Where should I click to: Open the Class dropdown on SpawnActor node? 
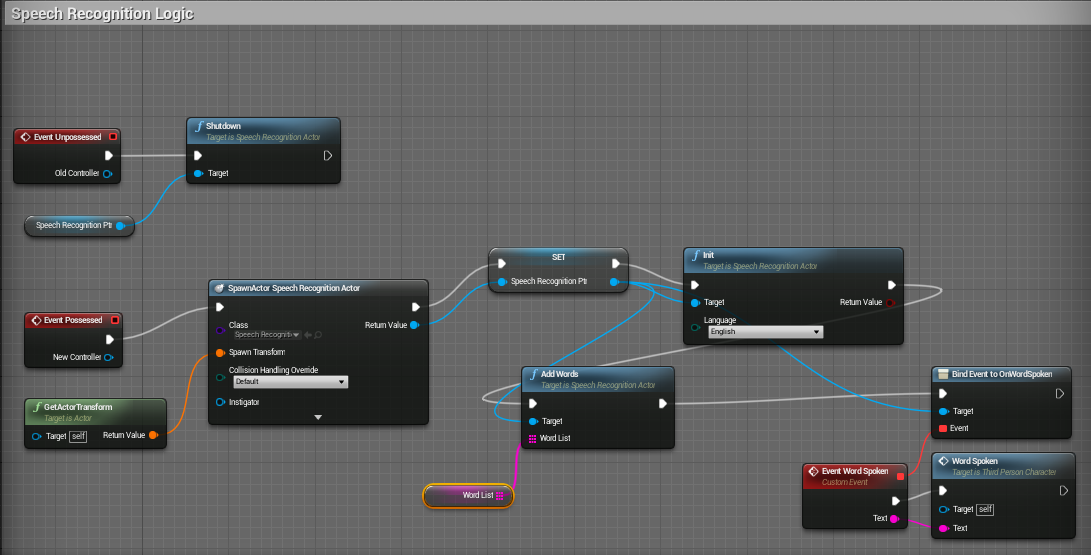(x=267, y=335)
